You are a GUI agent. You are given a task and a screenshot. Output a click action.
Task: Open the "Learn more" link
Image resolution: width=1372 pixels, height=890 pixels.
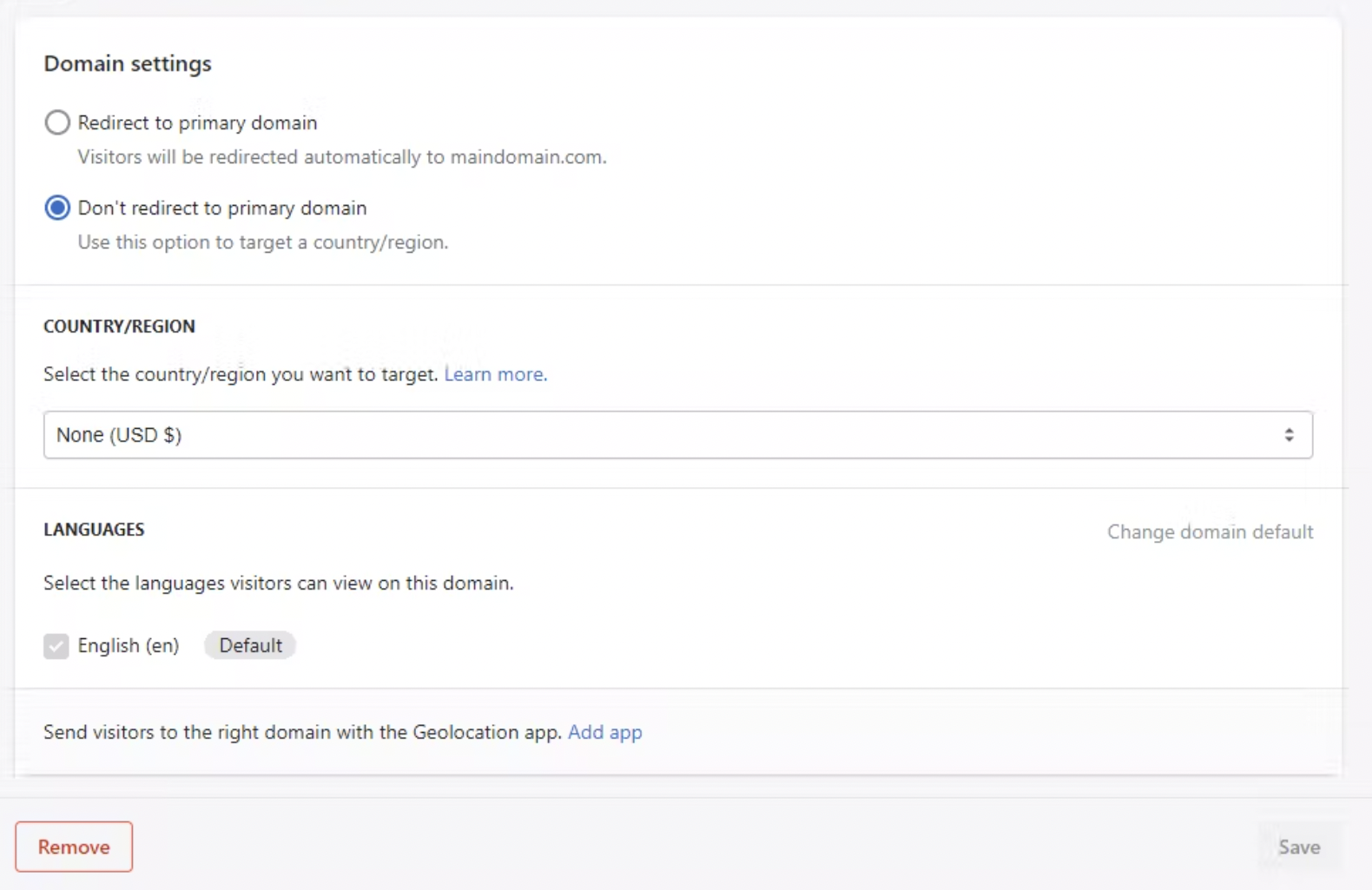495,374
